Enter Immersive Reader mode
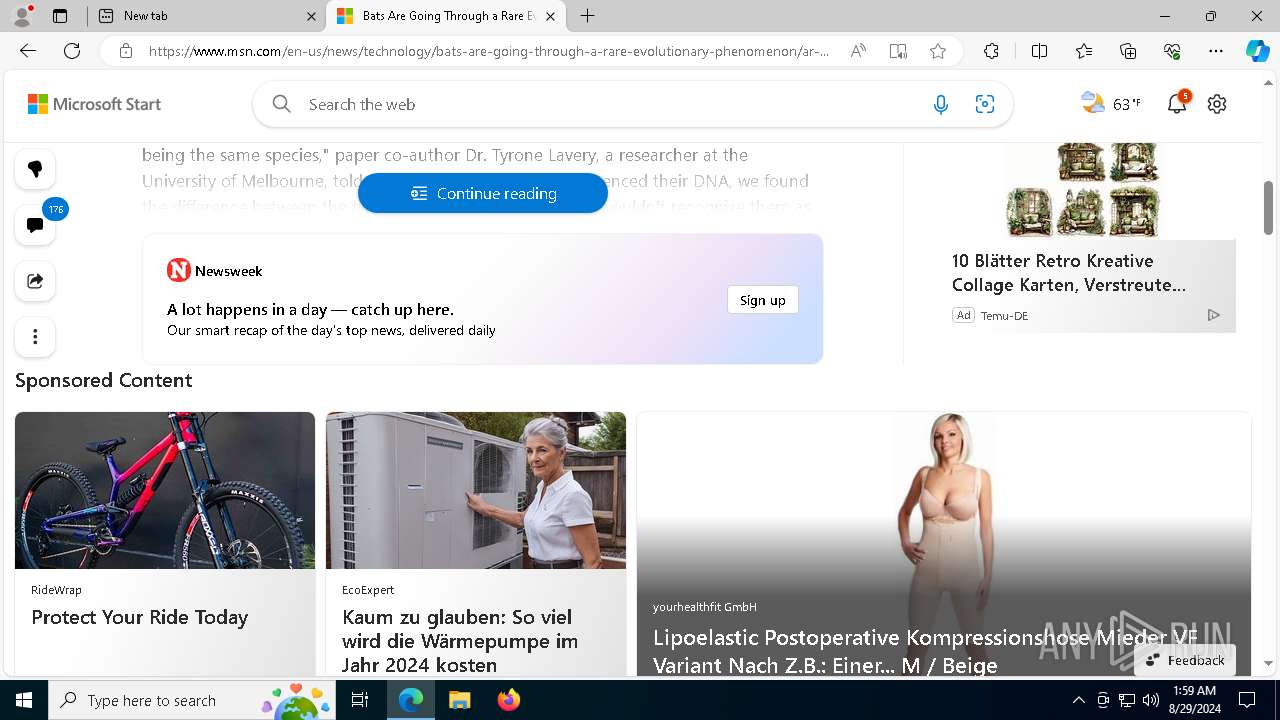1280x720 pixels. 898,51
